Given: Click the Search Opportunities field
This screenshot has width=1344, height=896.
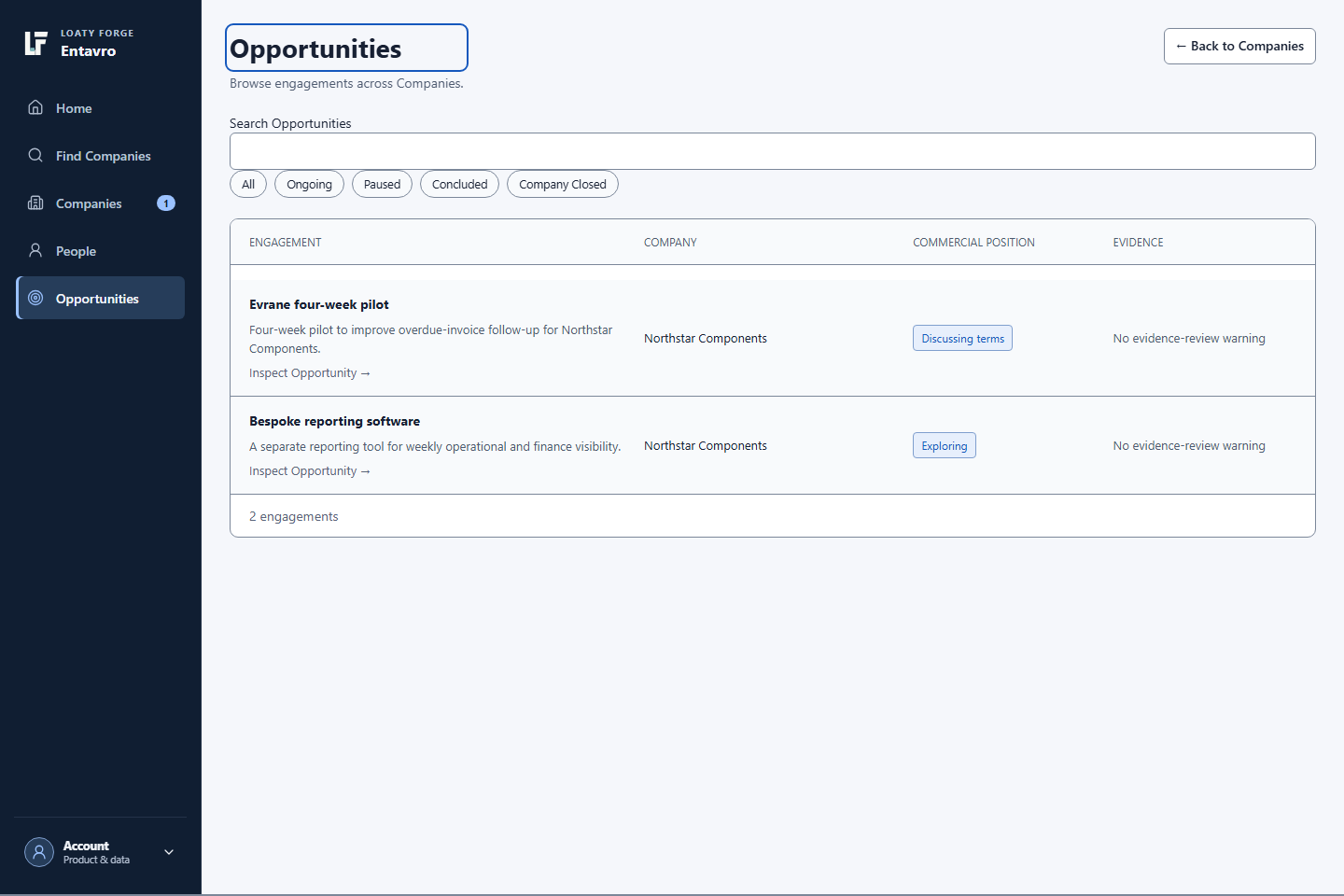Looking at the screenshot, I should (773, 151).
